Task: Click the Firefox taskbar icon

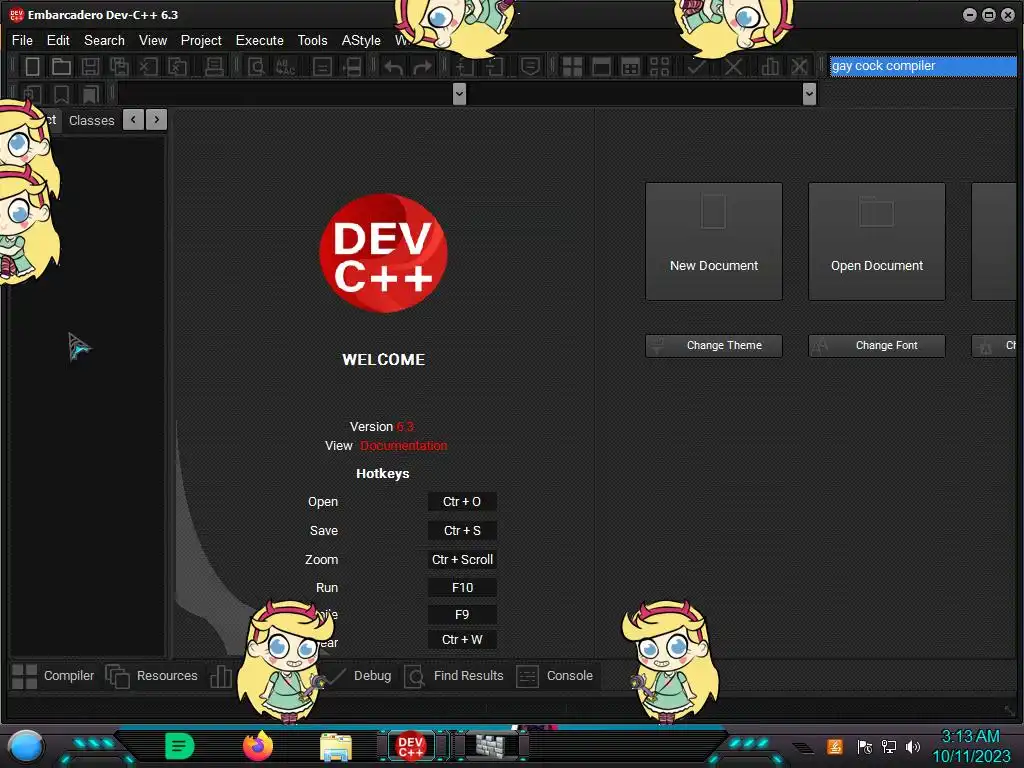Action: [257, 746]
